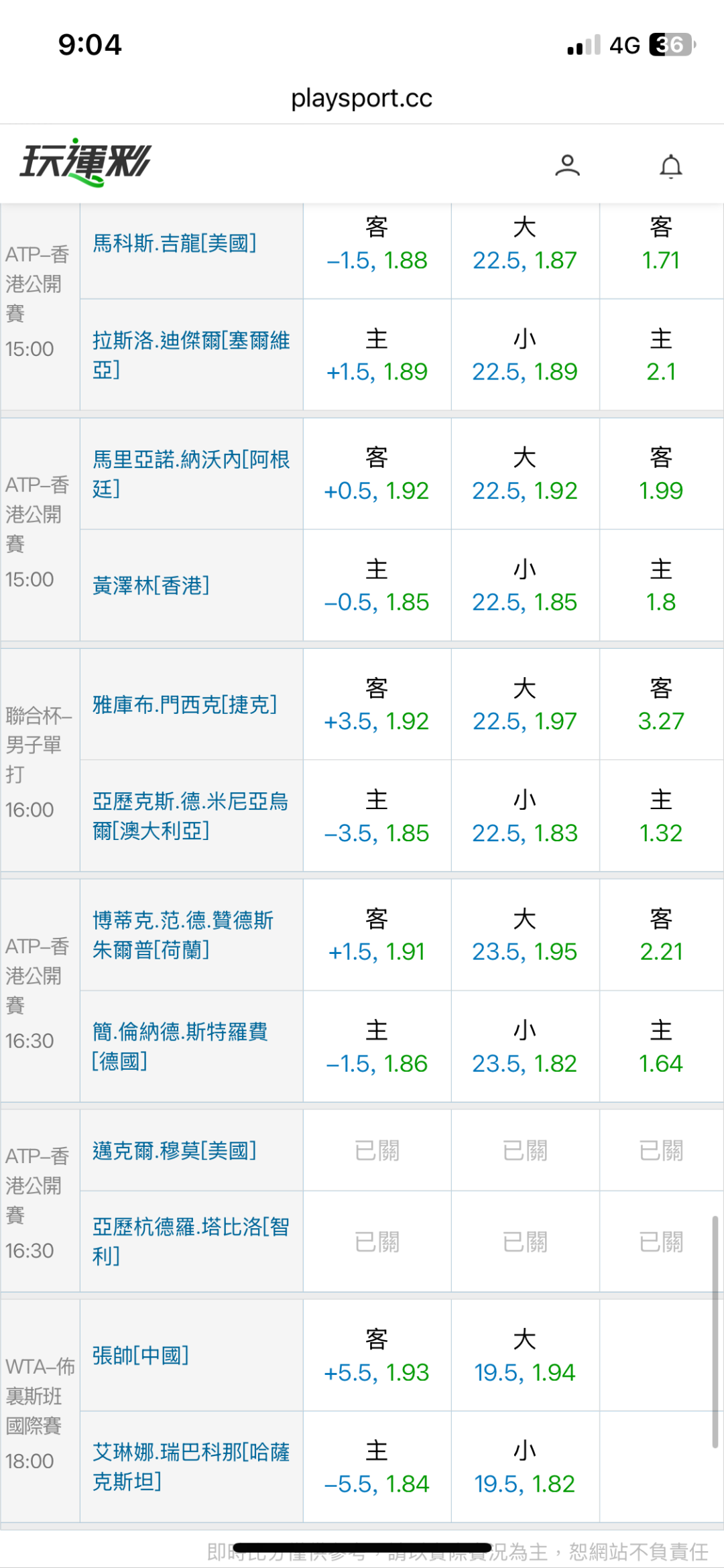Open player link 黃澤林[香港]
The image size is (724, 1568).
tap(151, 586)
